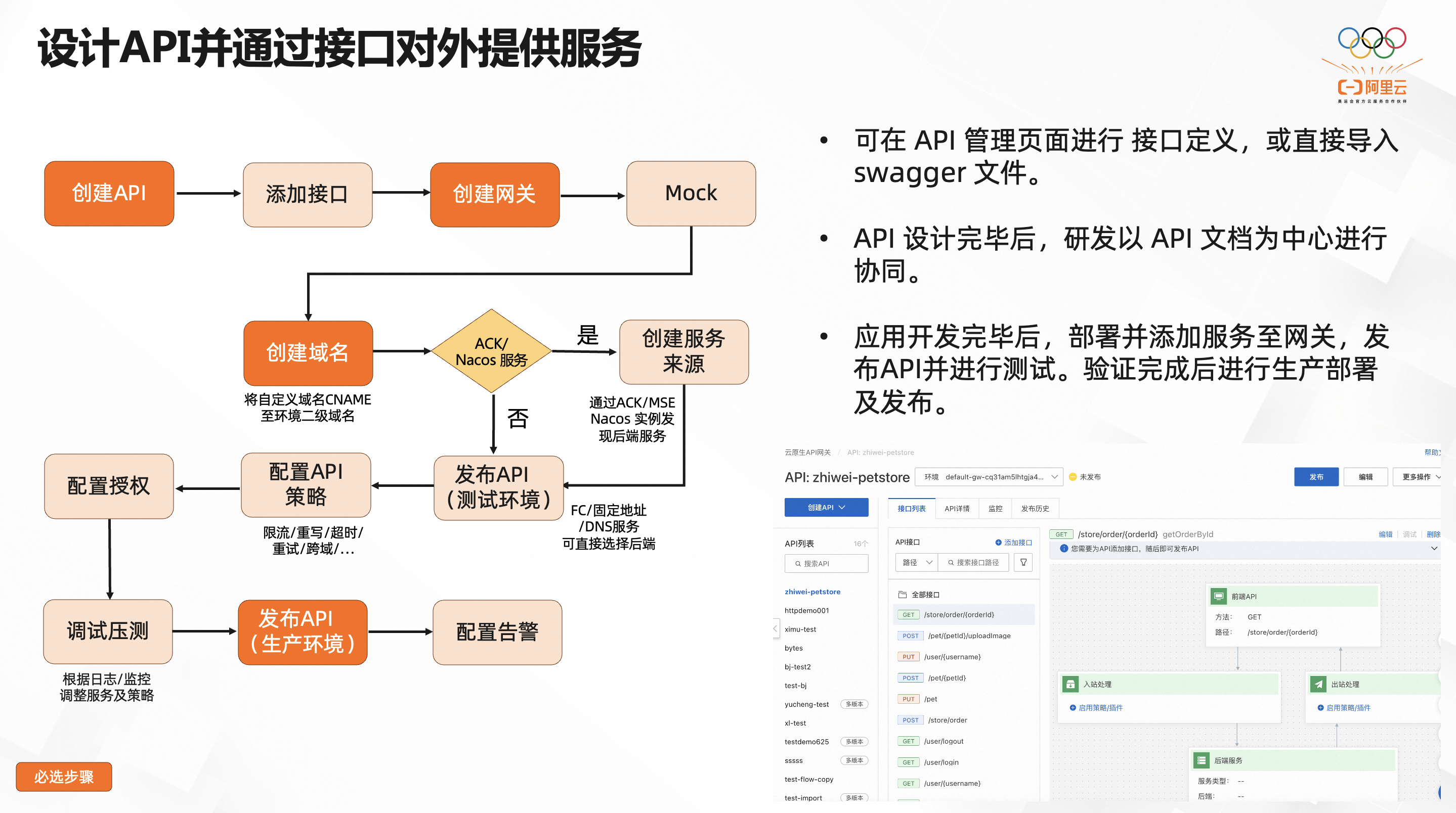
Task: Click the 全部接口 folder icon
Action: coord(903,595)
